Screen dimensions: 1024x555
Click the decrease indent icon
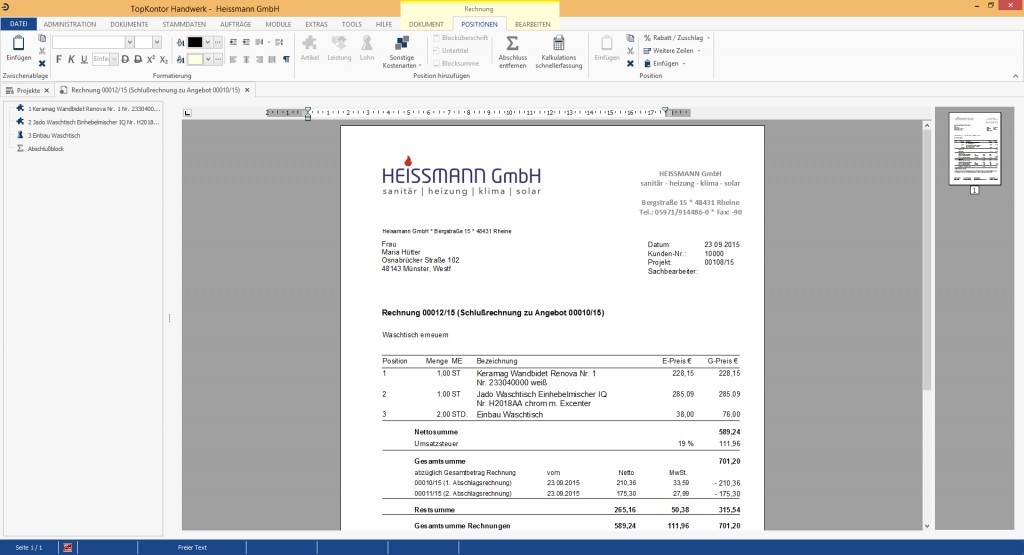pyautogui.click(x=233, y=42)
